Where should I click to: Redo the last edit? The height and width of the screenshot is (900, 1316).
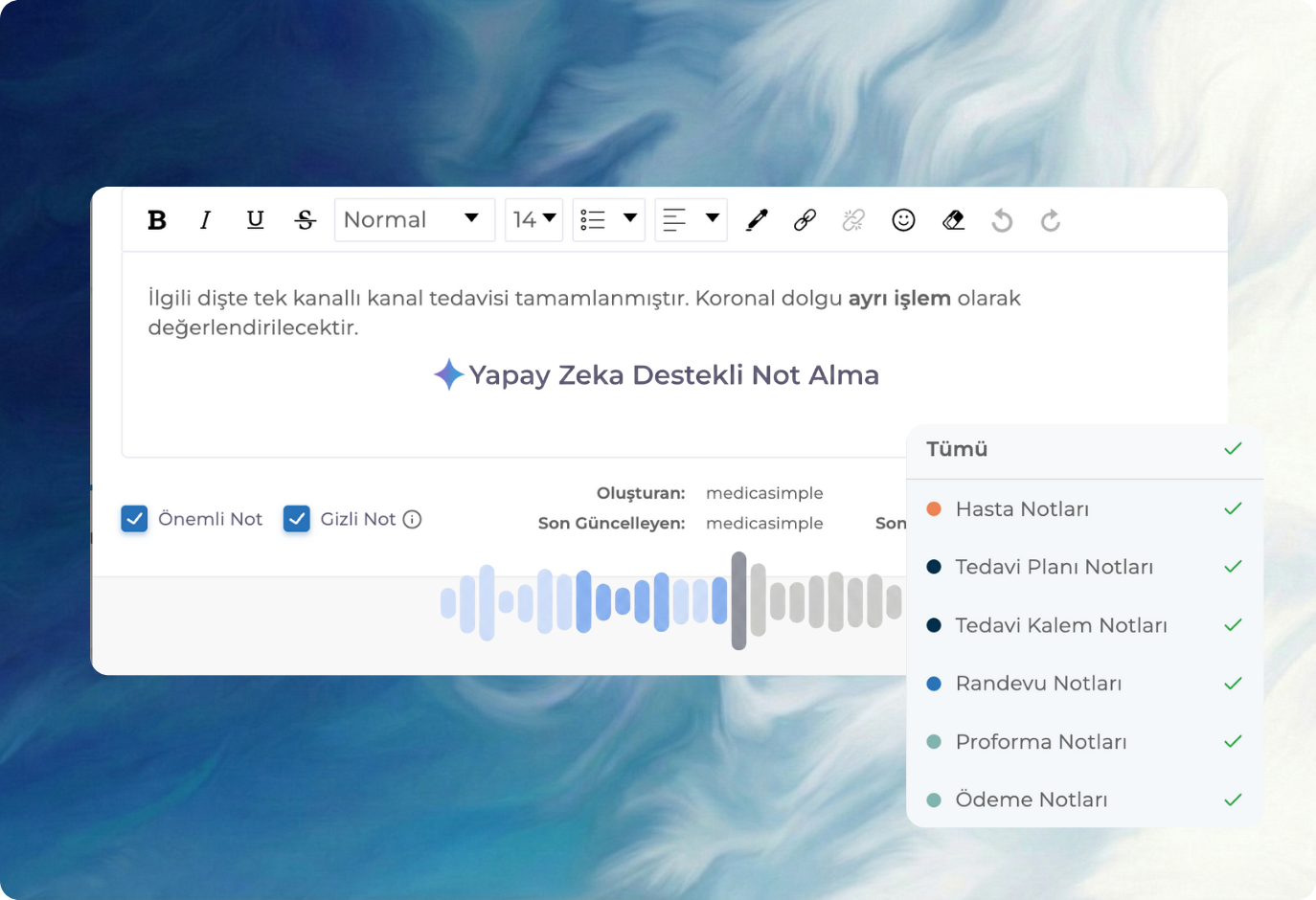coord(1051,220)
